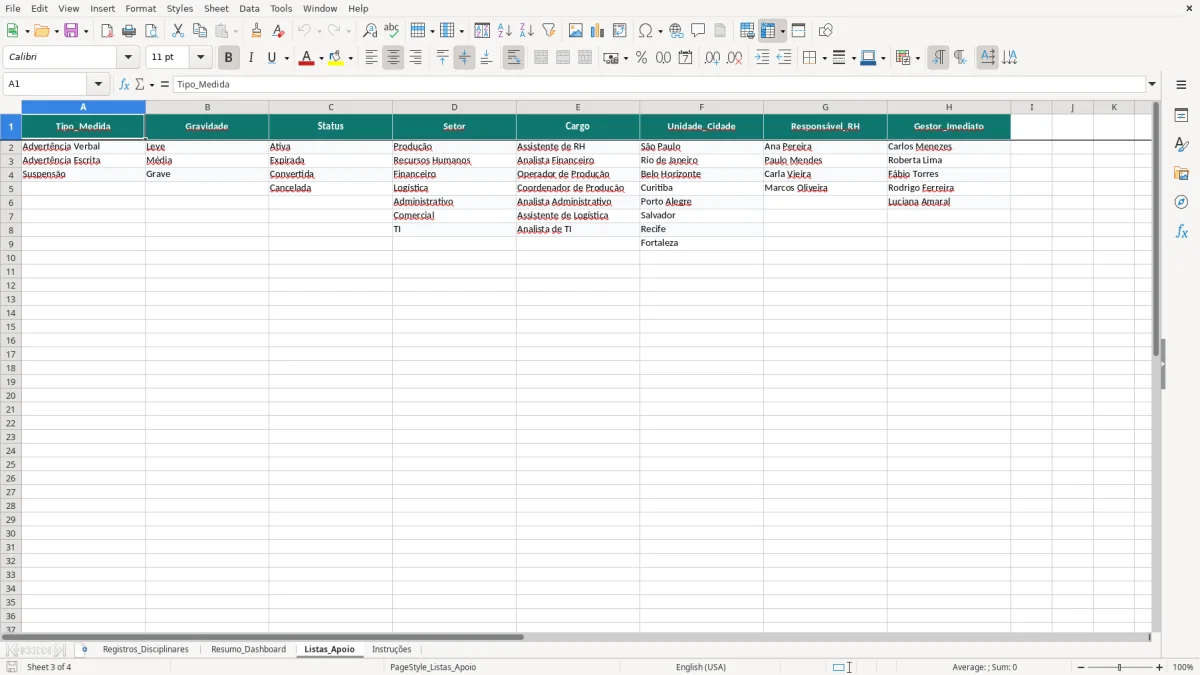Click the AutoFilter funnel icon
This screenshot has width=1200, height=675.
[549, 31]
